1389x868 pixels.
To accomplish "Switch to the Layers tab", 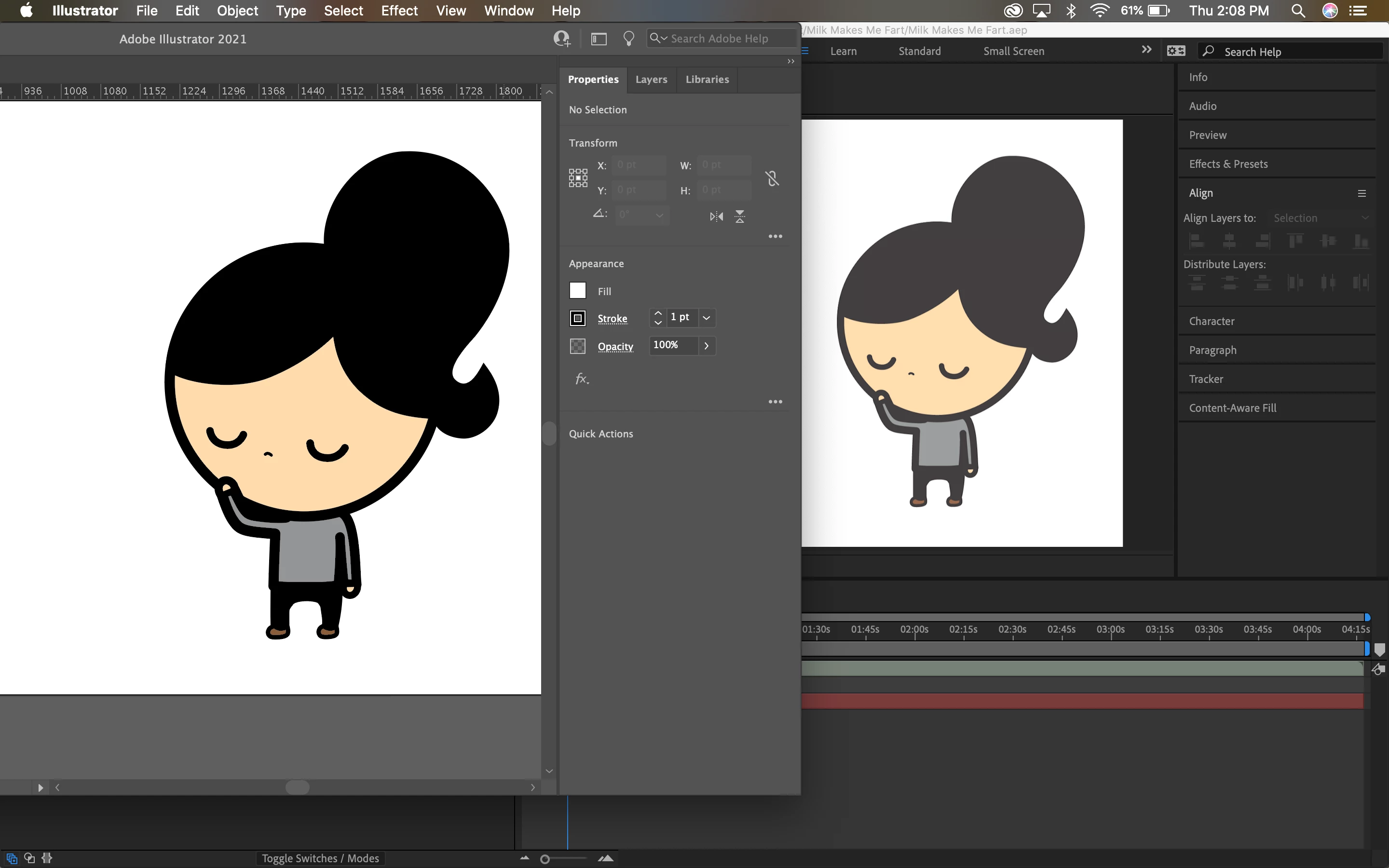I will [x=651, y=79].
